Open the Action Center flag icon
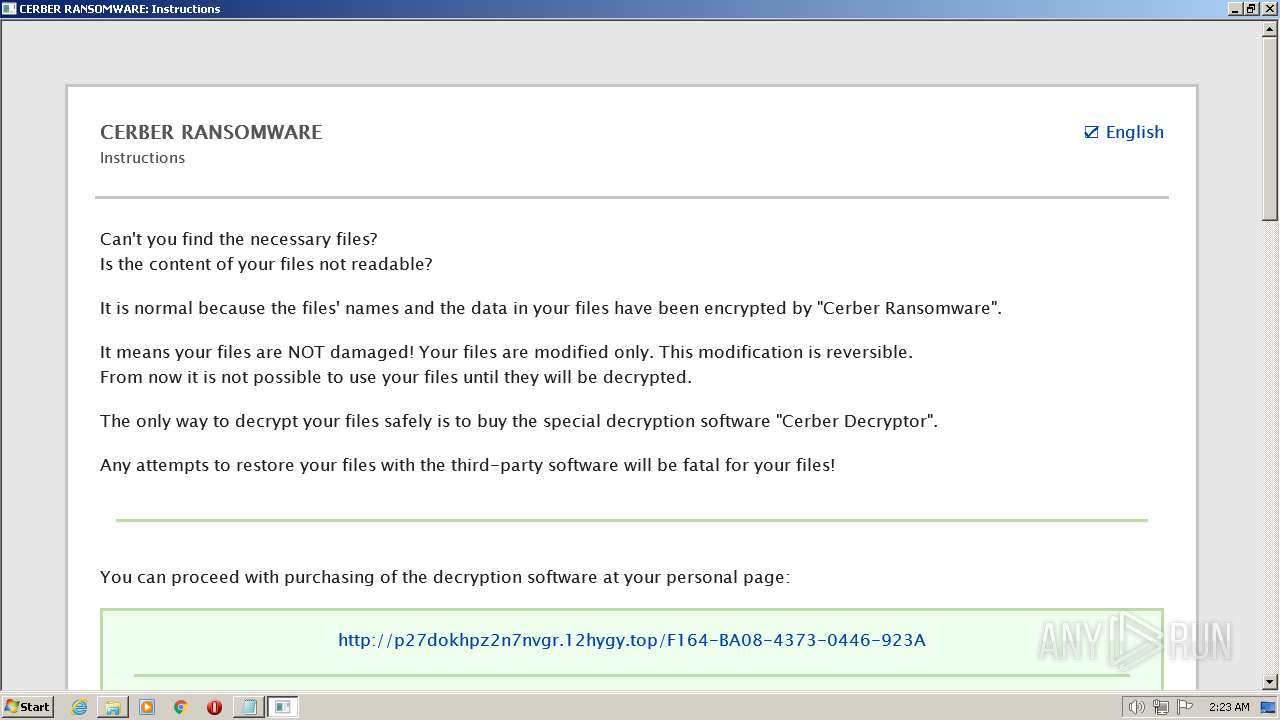The height and width of the screenshot is (720, 1280). pos(1185,707)
